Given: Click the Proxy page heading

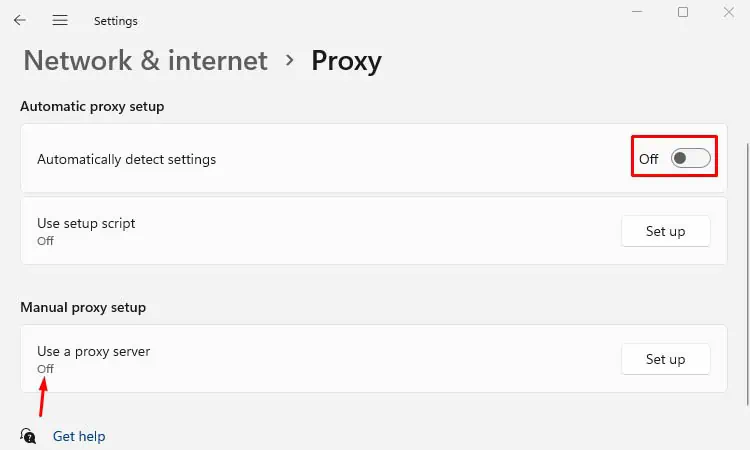Looking at the screenshot, I should (346, 60).
